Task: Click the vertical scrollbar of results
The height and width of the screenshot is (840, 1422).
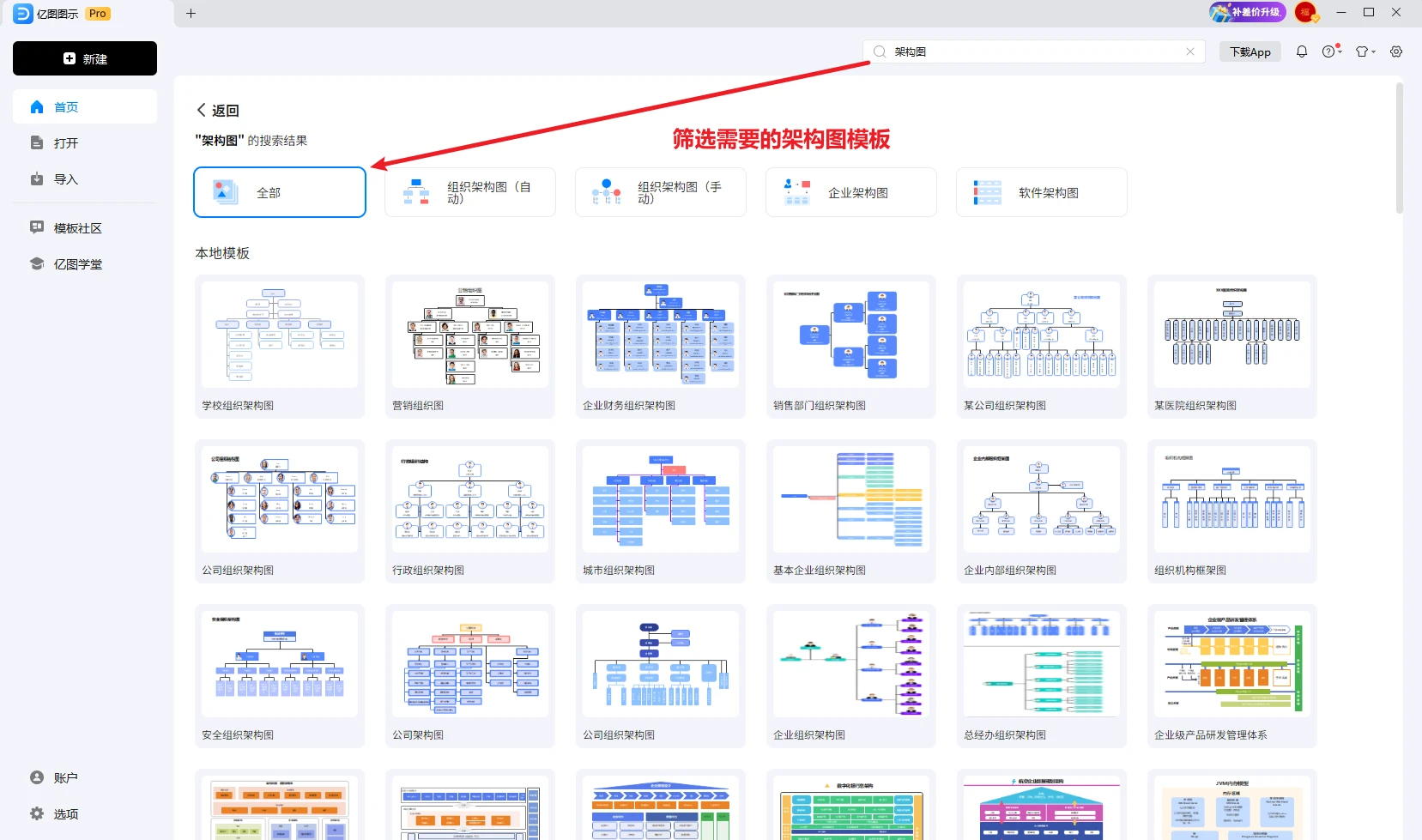Action: (1400, 148)
